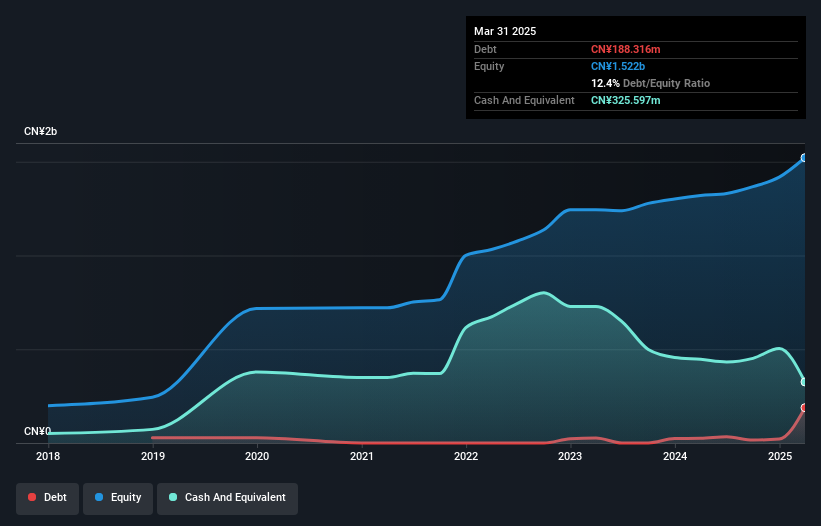Click the tooltip Debt row label

[x=485, y=49]
